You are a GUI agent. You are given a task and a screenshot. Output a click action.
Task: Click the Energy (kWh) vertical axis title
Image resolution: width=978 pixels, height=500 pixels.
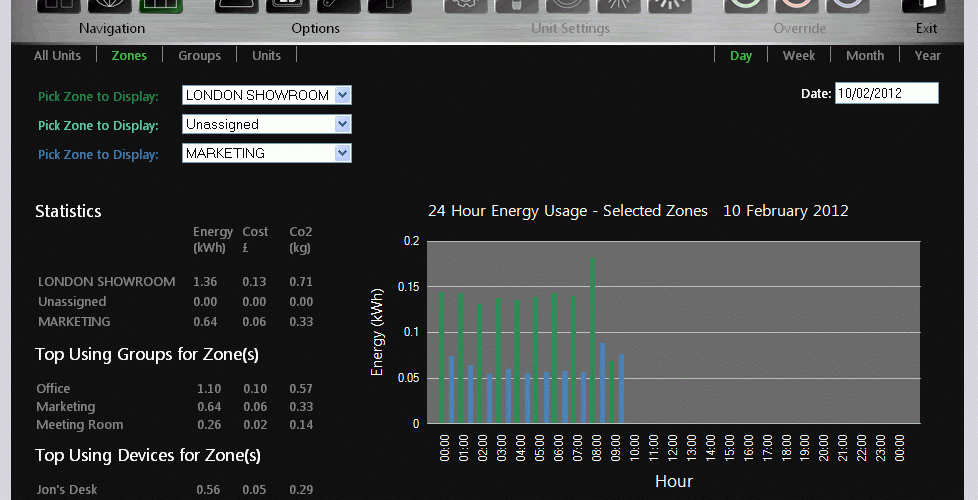[x=377, y=332]
